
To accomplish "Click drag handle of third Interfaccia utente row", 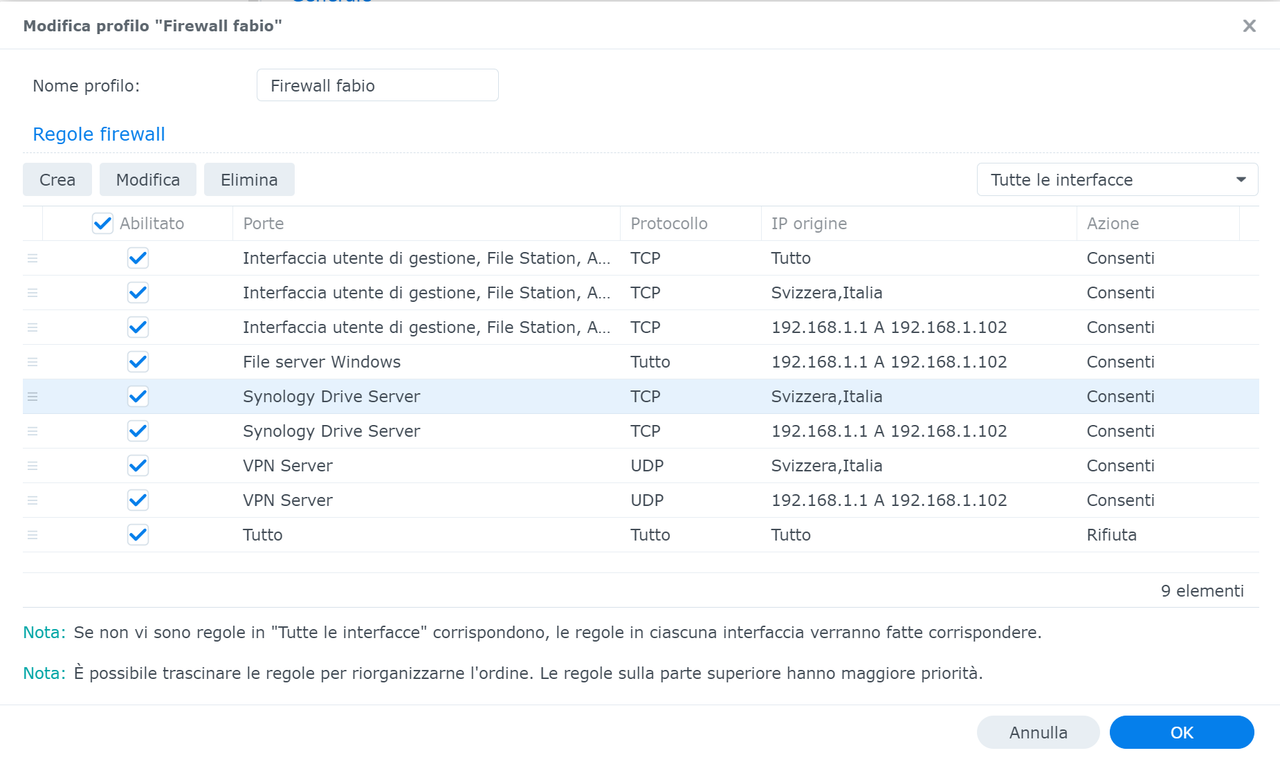I will tap(32, 328).
